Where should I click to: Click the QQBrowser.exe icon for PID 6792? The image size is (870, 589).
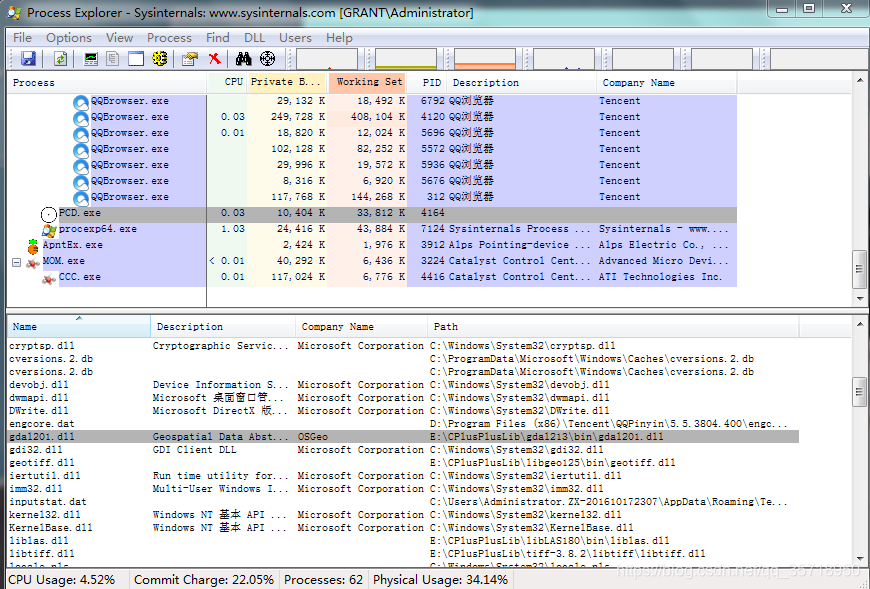coord(81,101)
